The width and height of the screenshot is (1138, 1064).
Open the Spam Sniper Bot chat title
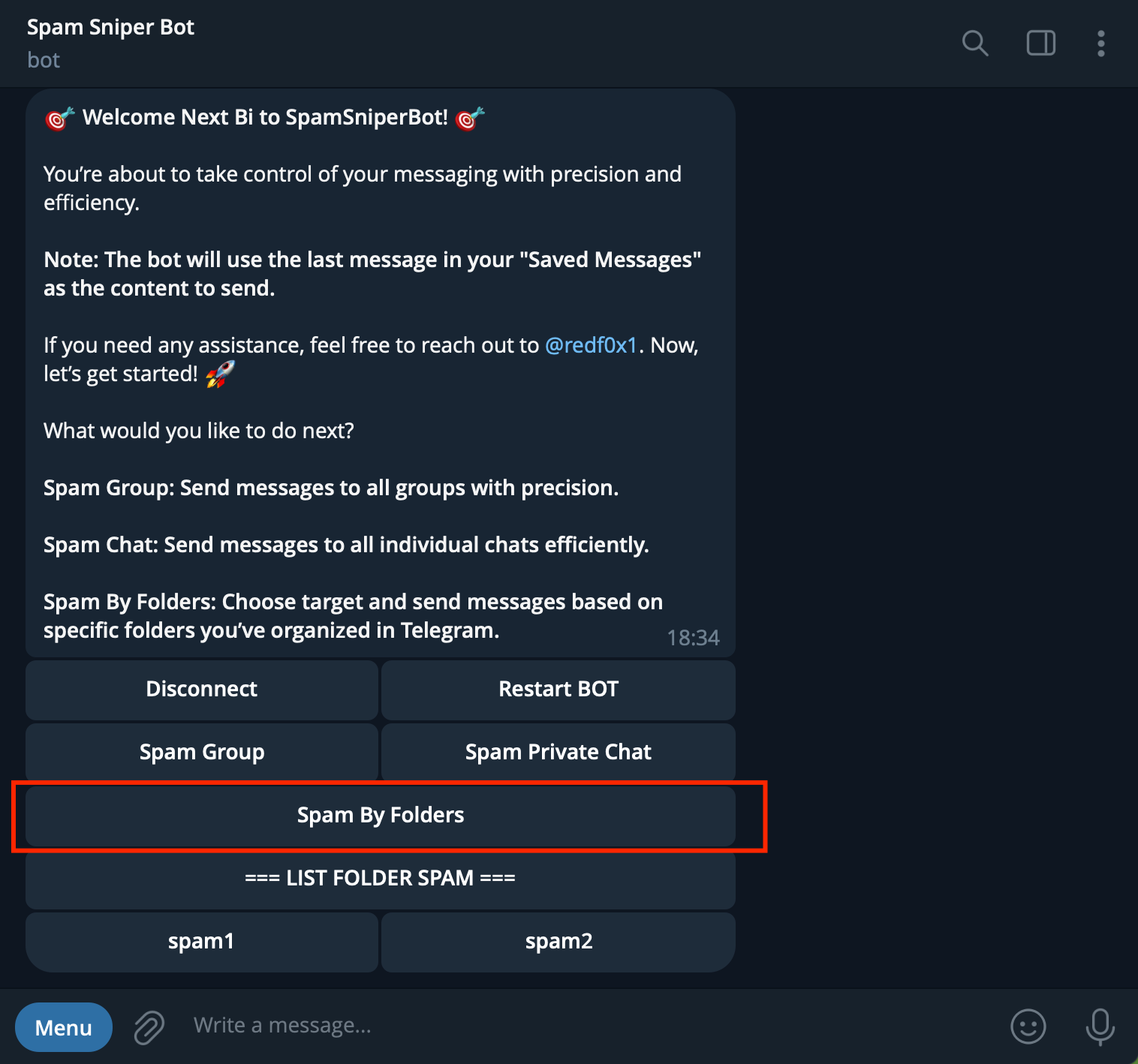pyautogui.click(x=111, y=28)
